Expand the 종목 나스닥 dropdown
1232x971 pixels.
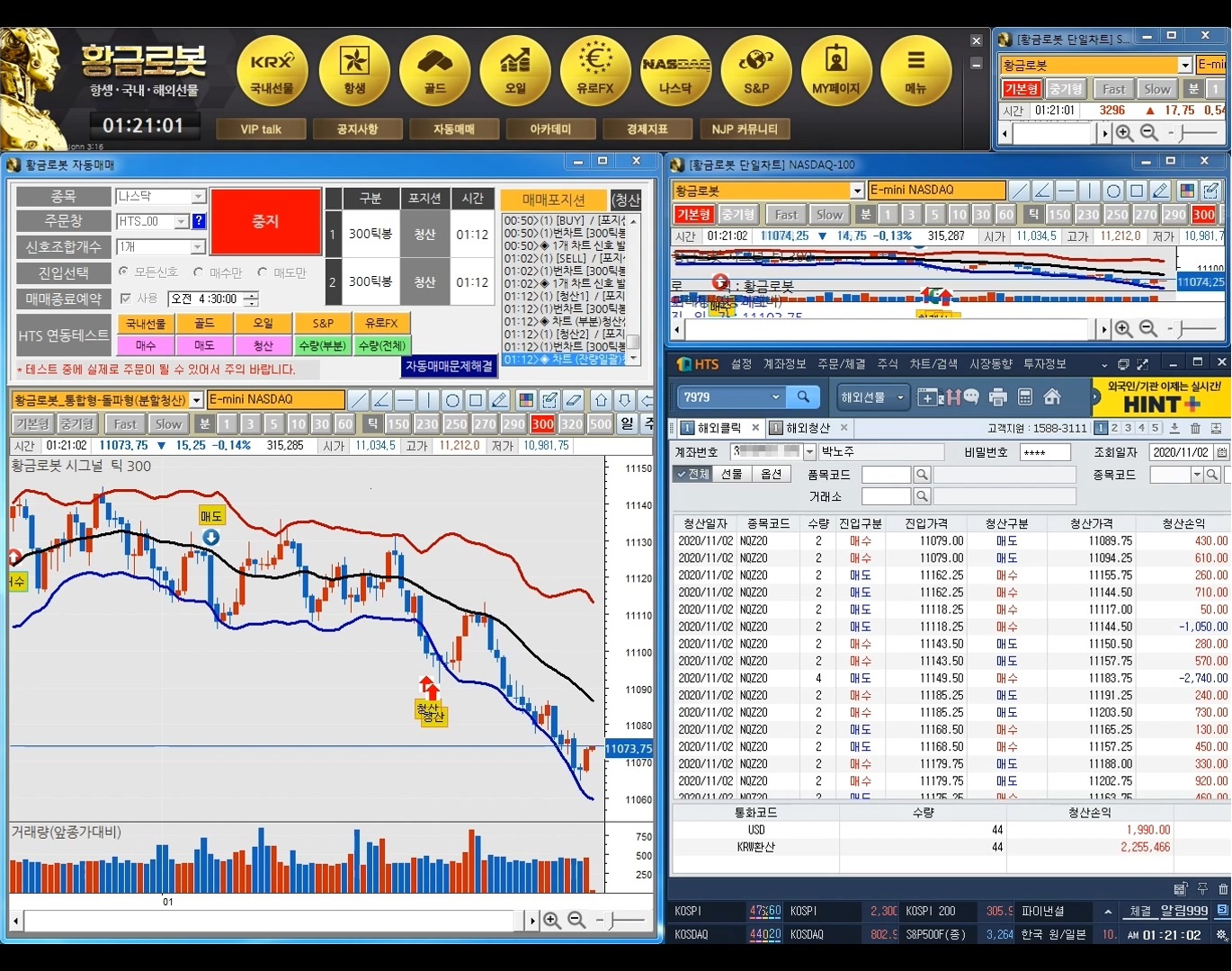[x=199, y=196]
